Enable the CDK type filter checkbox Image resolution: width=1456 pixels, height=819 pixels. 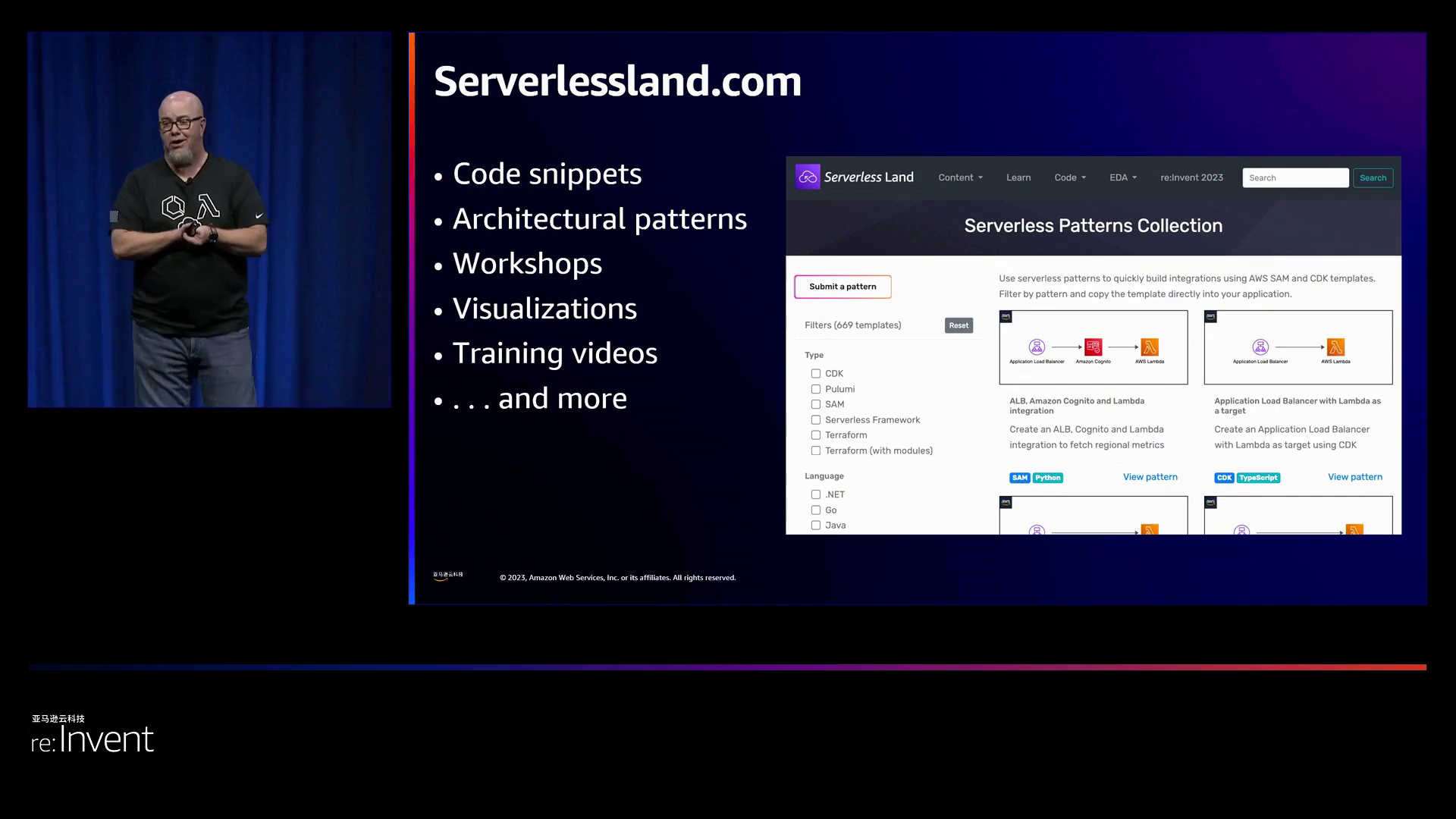(816, 374)
